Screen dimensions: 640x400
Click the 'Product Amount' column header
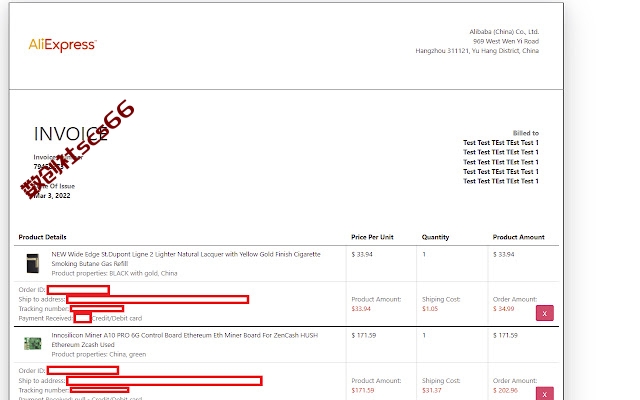pos(518,237)
